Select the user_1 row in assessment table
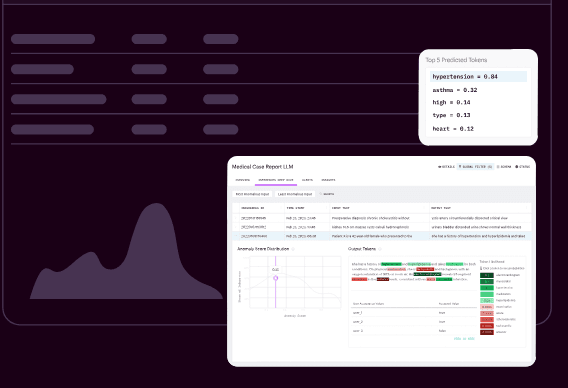 (414, 313)
